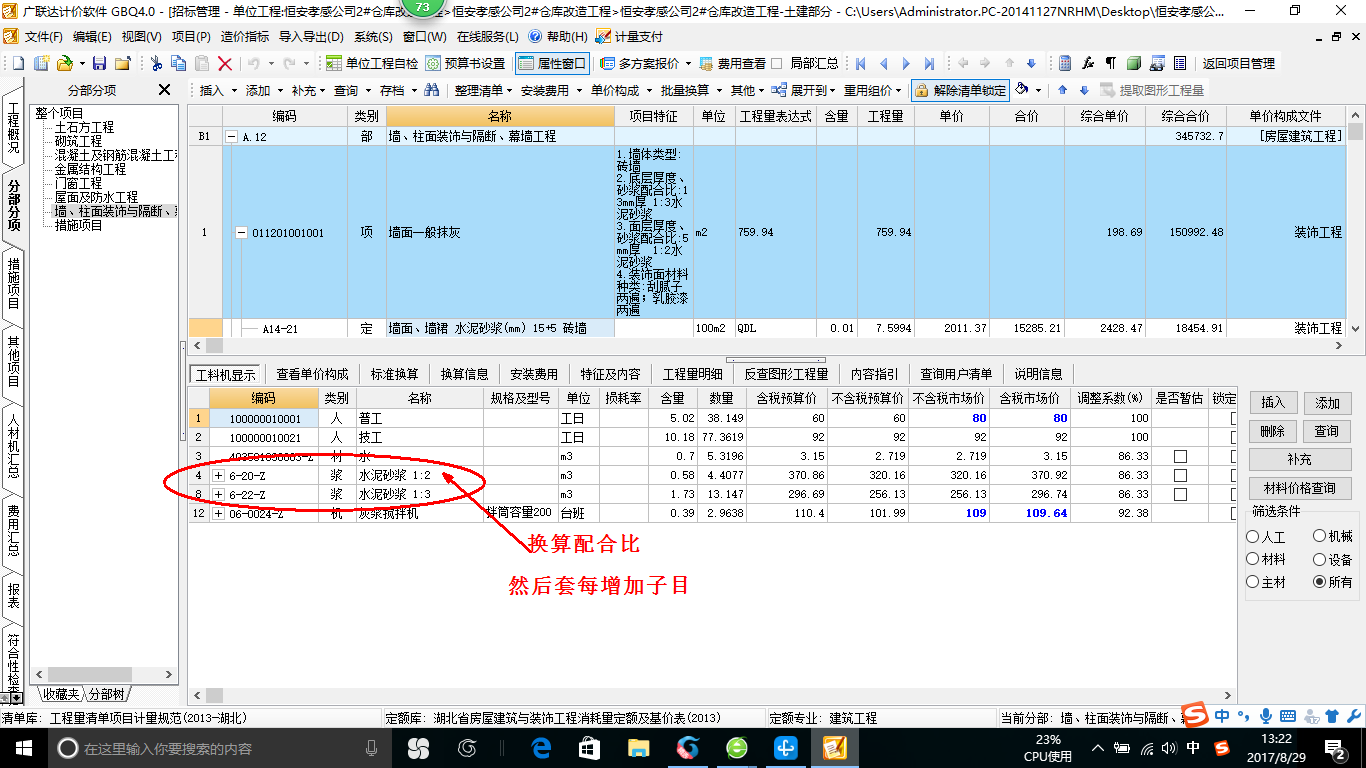The width and height of the screenshot is (1366, 768).
Task: Expand the 06-0024-Z machine row
Action: point(219,513)
